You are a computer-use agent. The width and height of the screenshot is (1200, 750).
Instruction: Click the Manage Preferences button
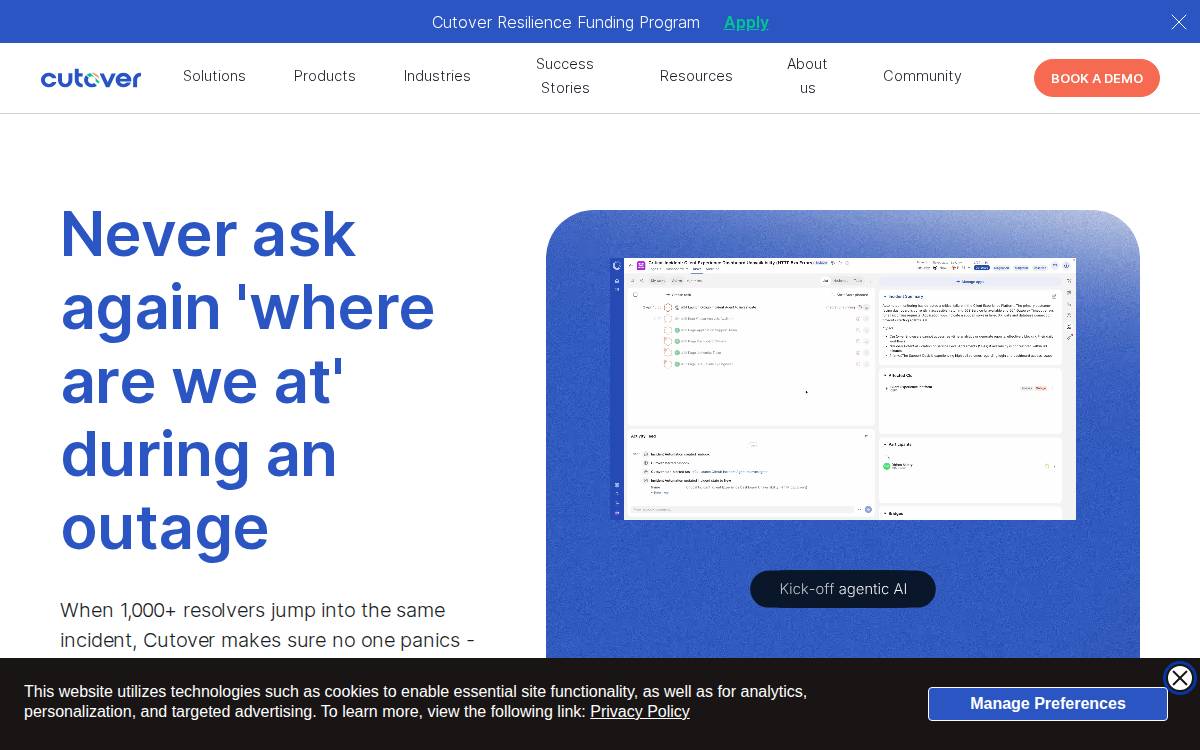pos(1047,704)
